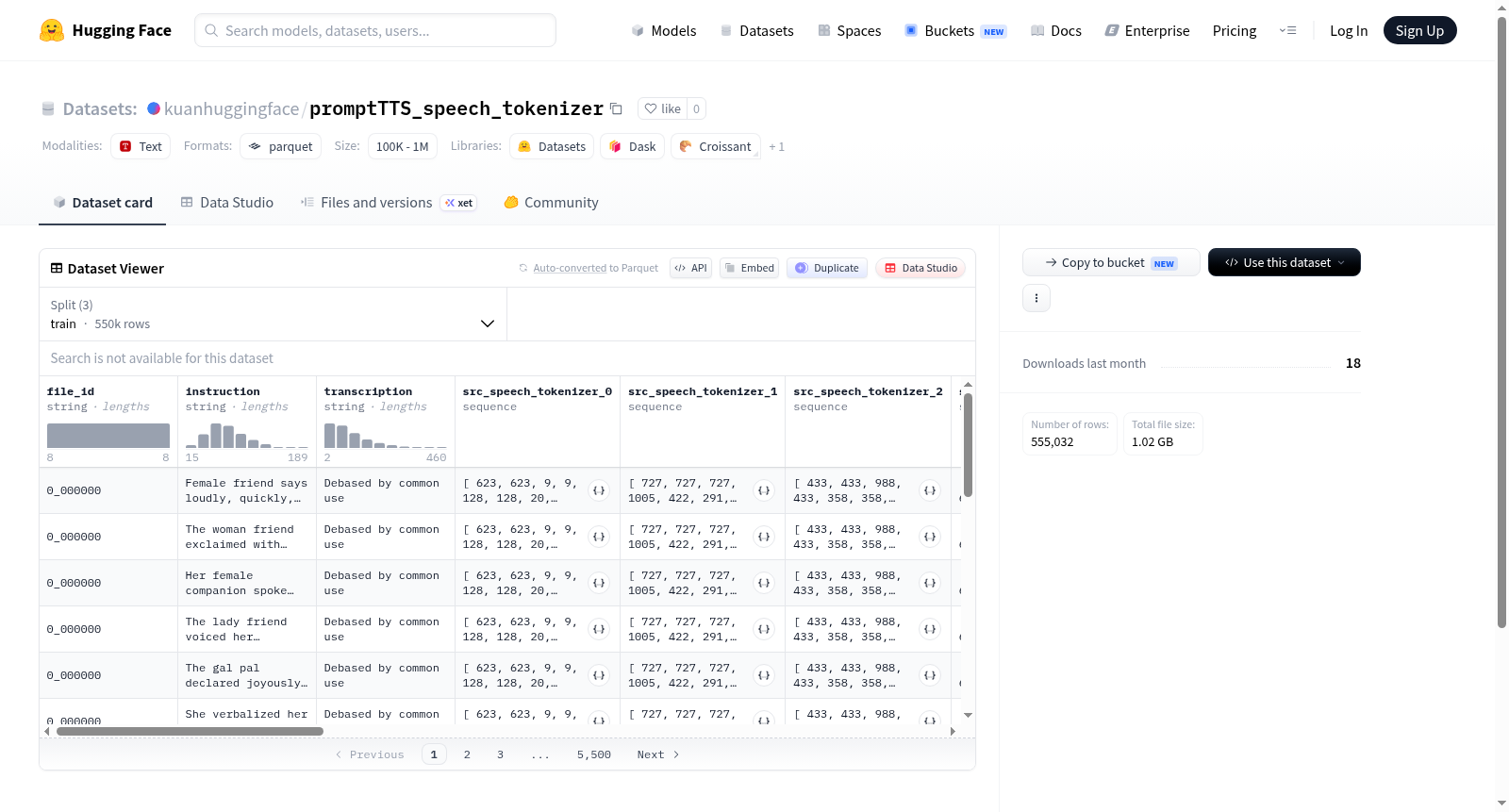
Task: Jump to last page 5,500
Action: (594, 754)
